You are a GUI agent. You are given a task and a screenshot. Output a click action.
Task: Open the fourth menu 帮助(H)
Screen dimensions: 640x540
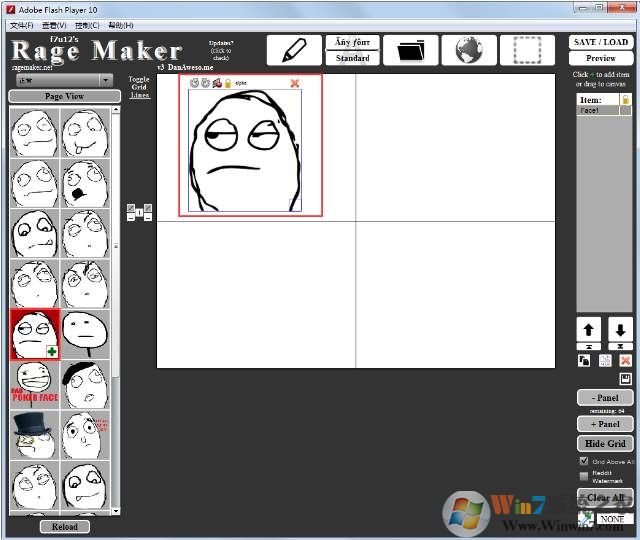tap(120, 25)
